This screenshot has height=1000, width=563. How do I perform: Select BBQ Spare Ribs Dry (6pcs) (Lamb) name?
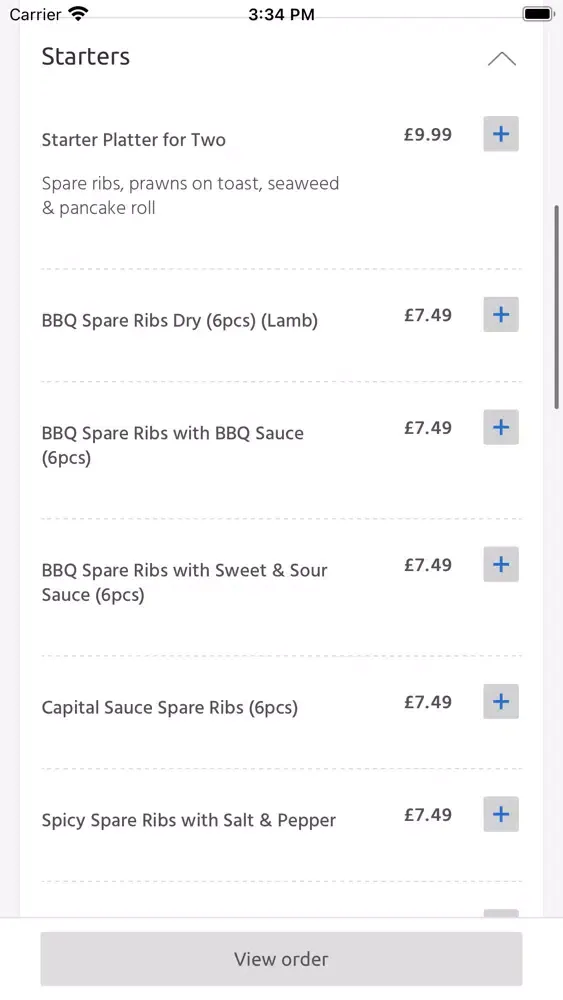click(180, 321)
